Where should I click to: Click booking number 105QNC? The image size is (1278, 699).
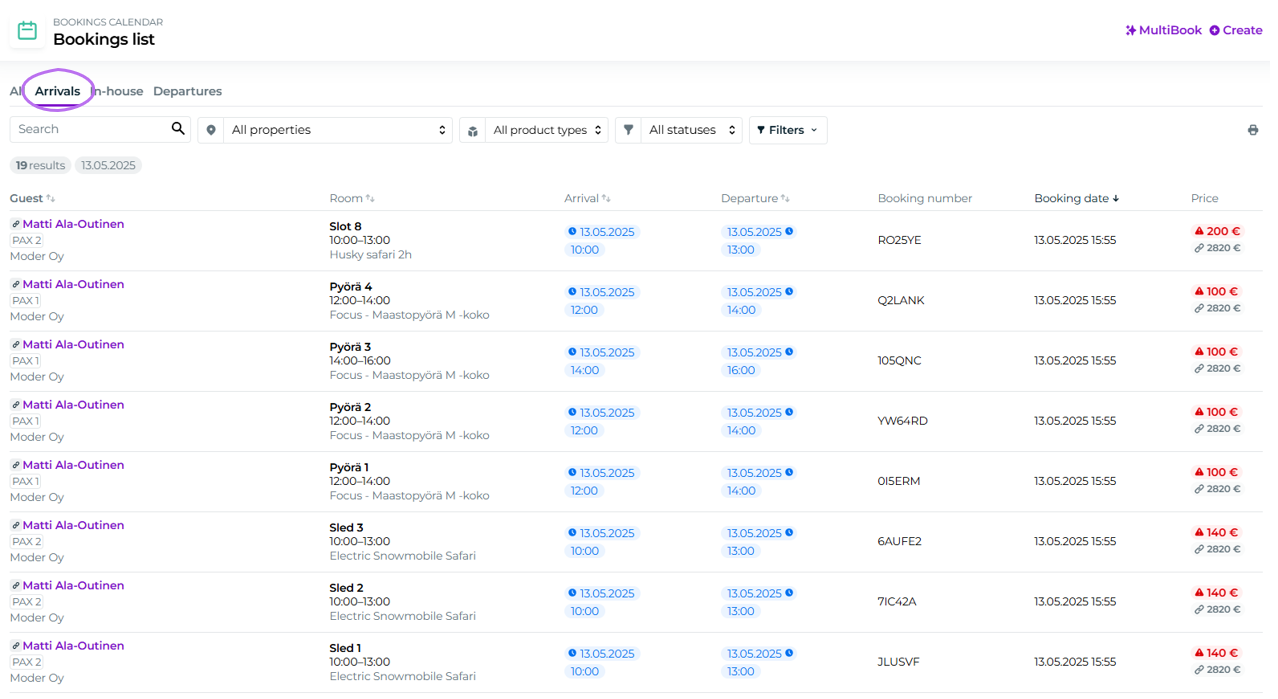(900, 360)
